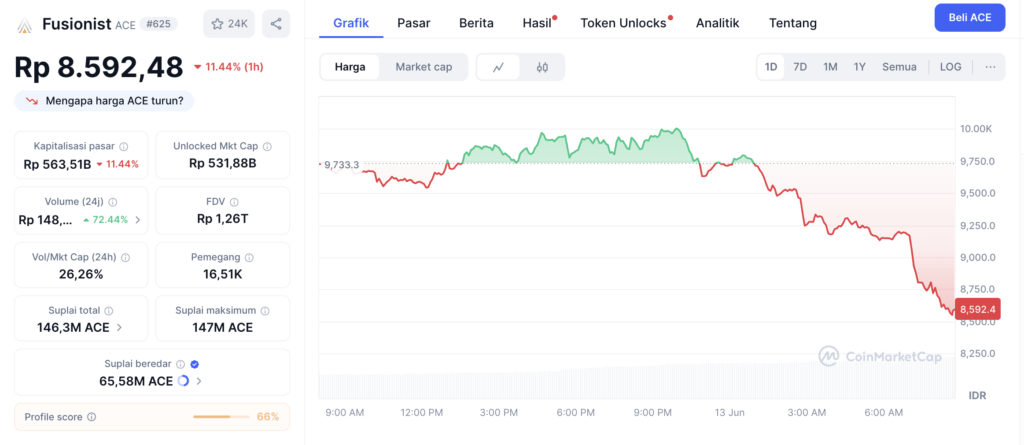
Task: Switch to line chart icon
Action: point(498,67)
